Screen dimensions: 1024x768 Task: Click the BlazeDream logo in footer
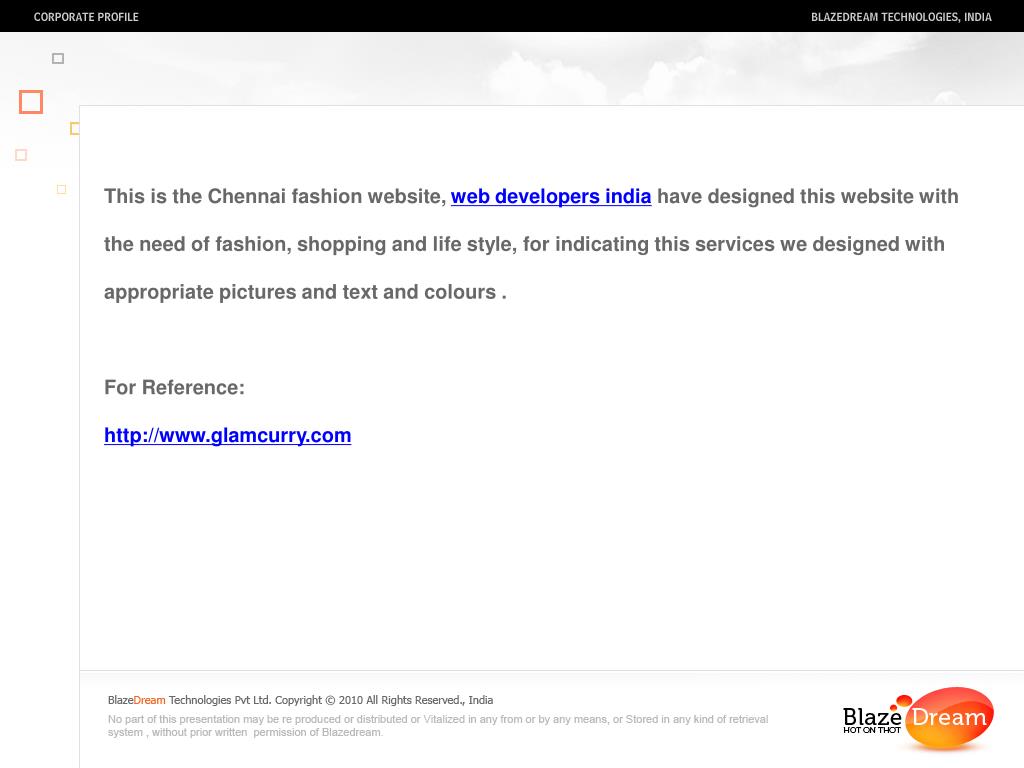pyautogui.click(x=918, y=718)
